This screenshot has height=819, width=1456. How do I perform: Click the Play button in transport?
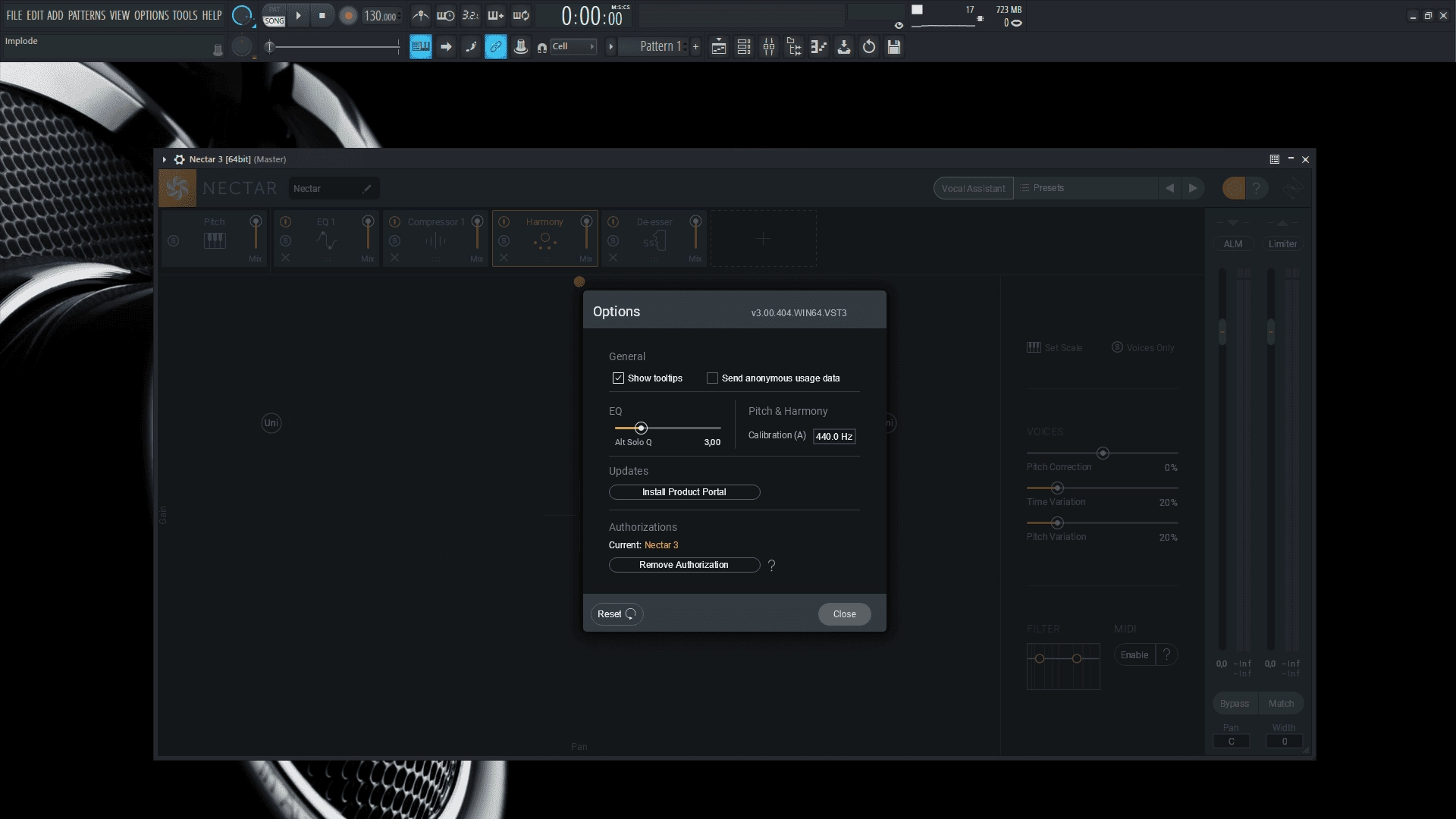click(x=298, y=15)
